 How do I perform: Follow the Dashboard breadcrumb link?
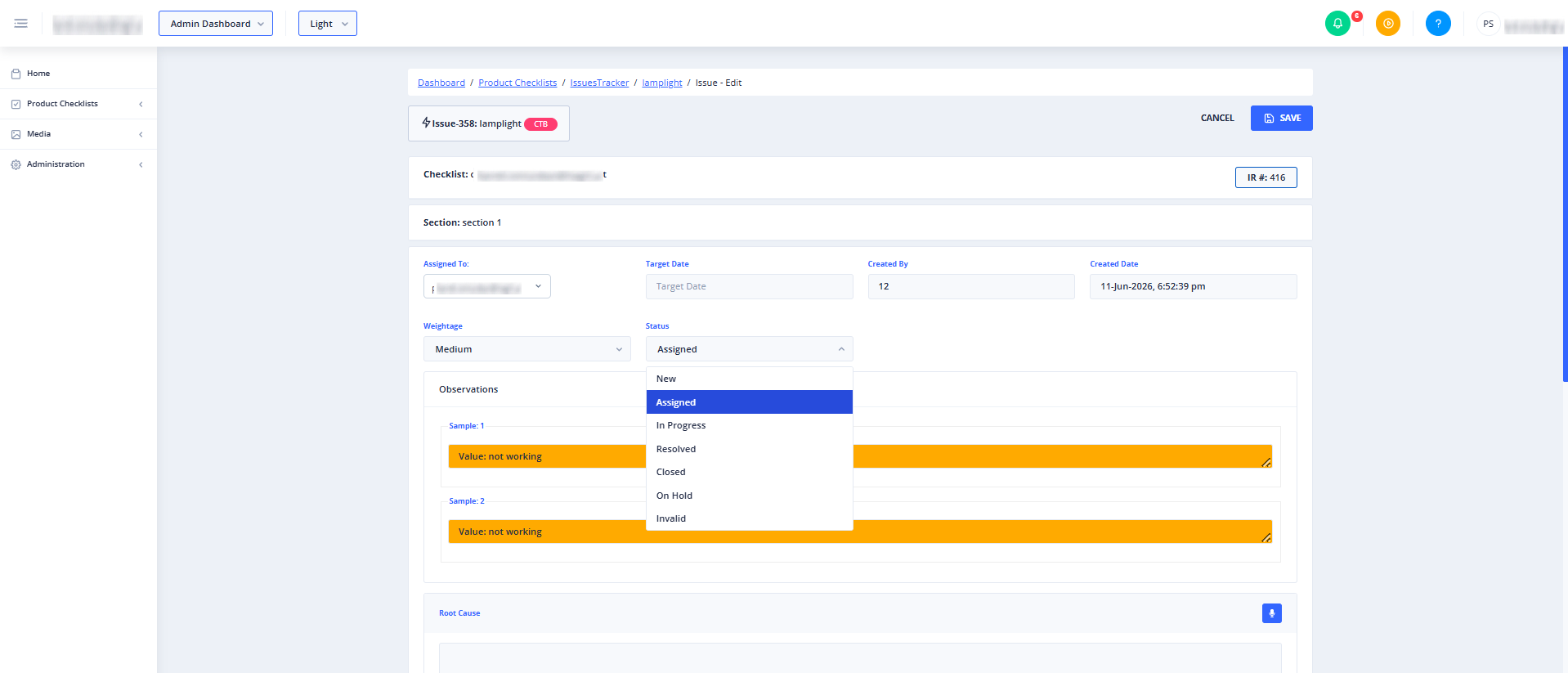441,83
